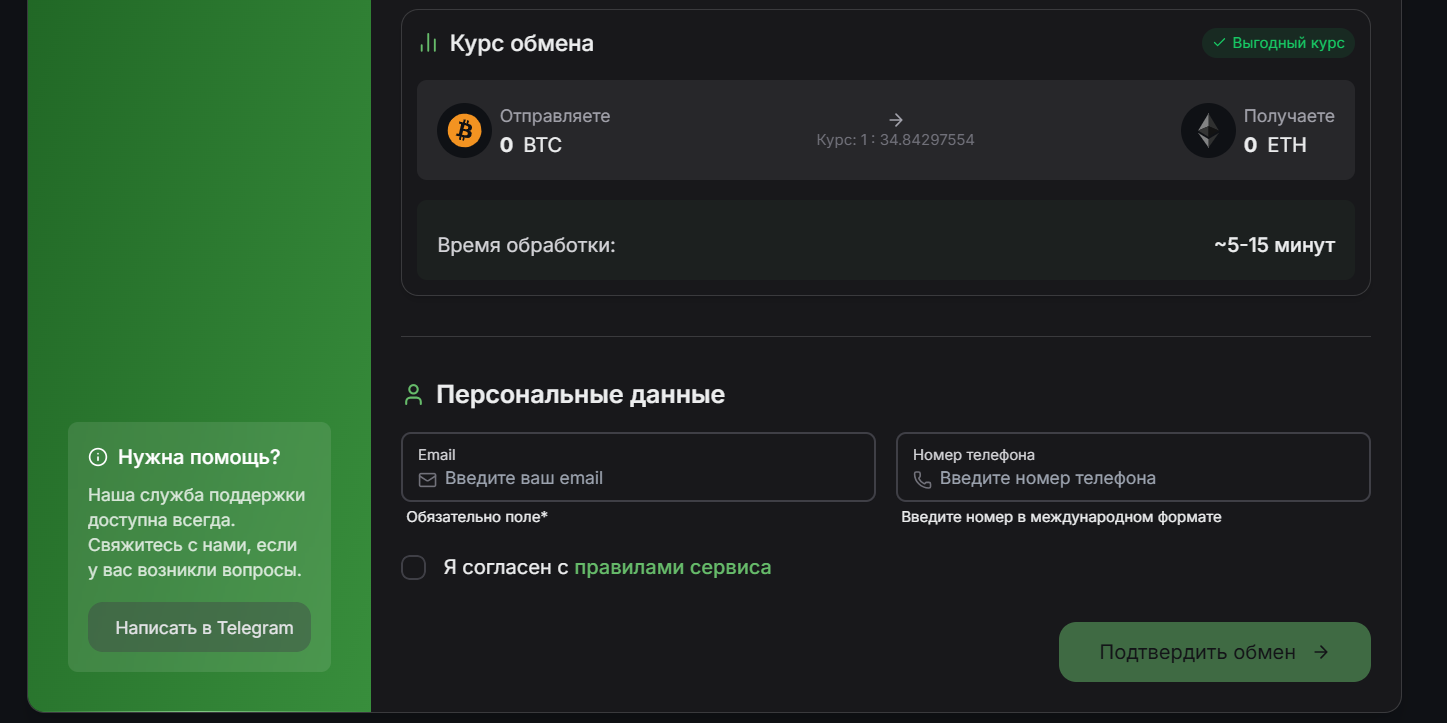Click the person icon beside Персональные данные
This screenshot has height=723, width=1447.
coord(413,394)
